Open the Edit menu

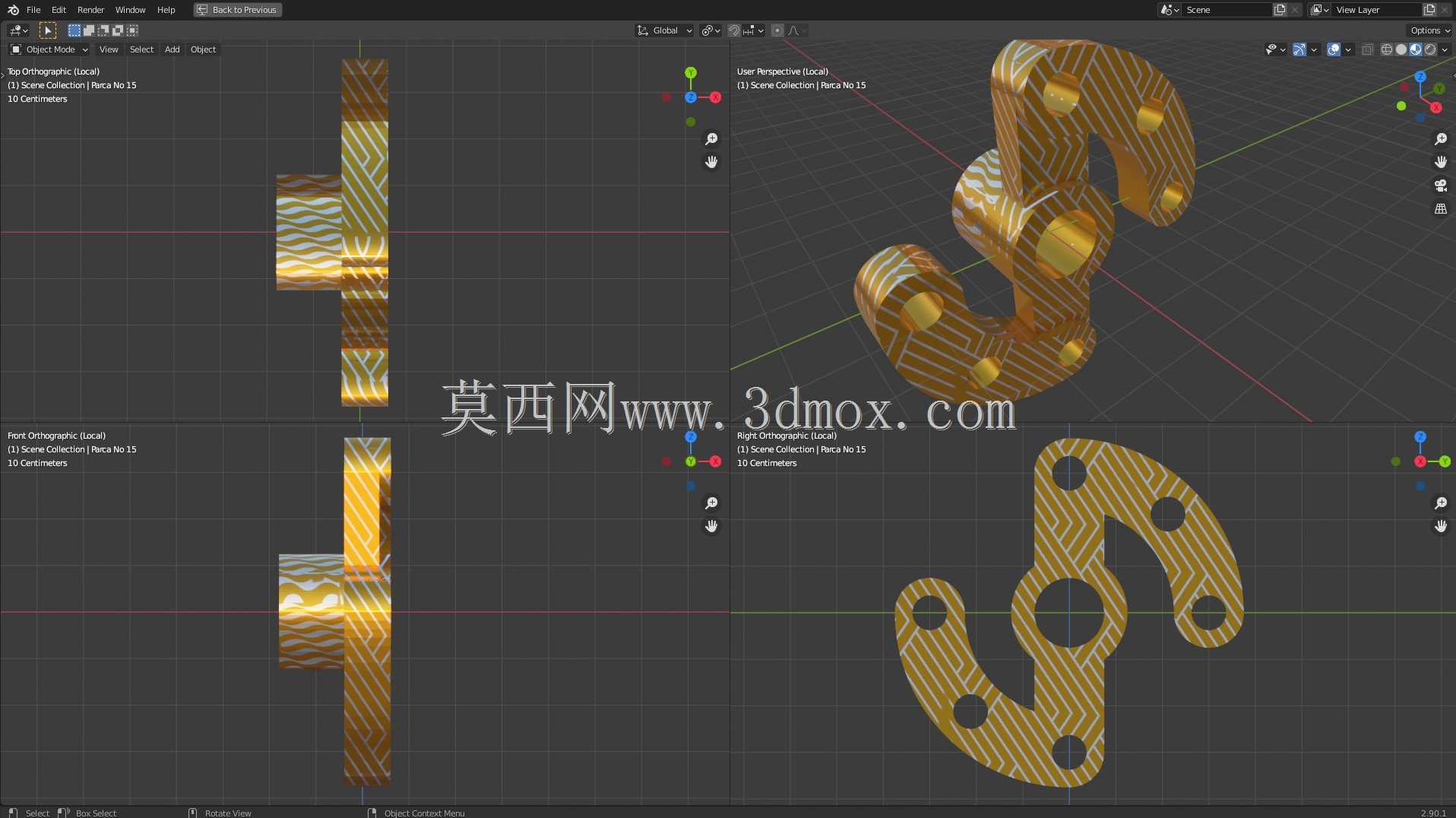59,10
